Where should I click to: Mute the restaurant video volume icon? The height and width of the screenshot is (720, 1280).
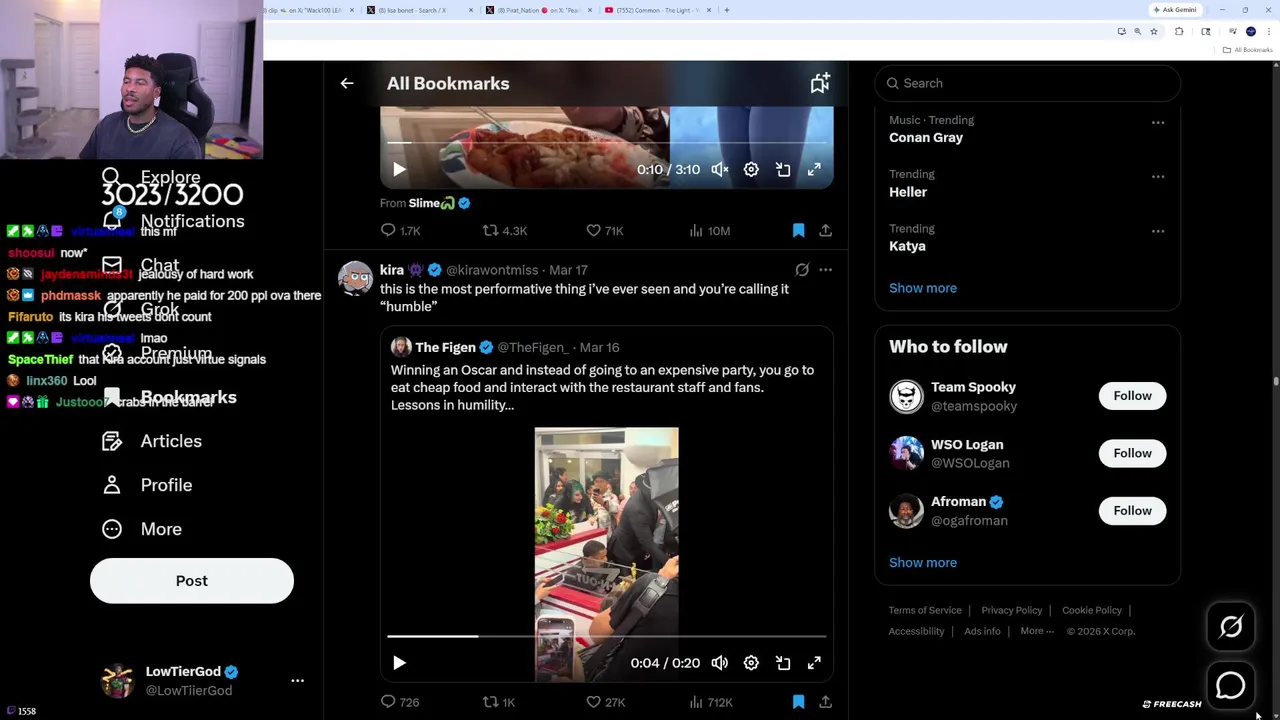coord(720,663)
